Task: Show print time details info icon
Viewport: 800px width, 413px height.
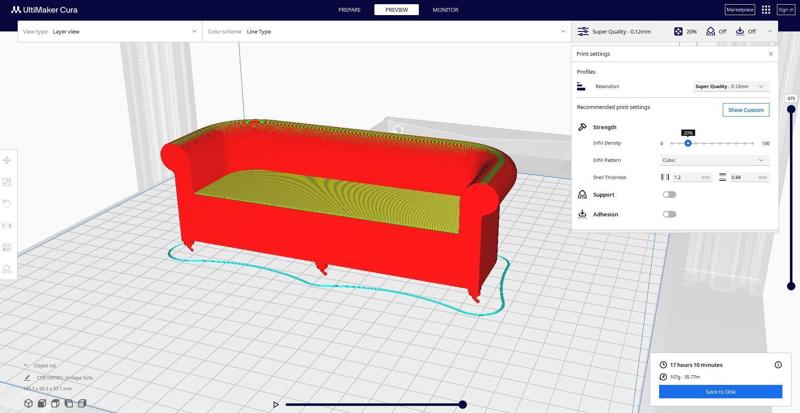Action: 778,365
